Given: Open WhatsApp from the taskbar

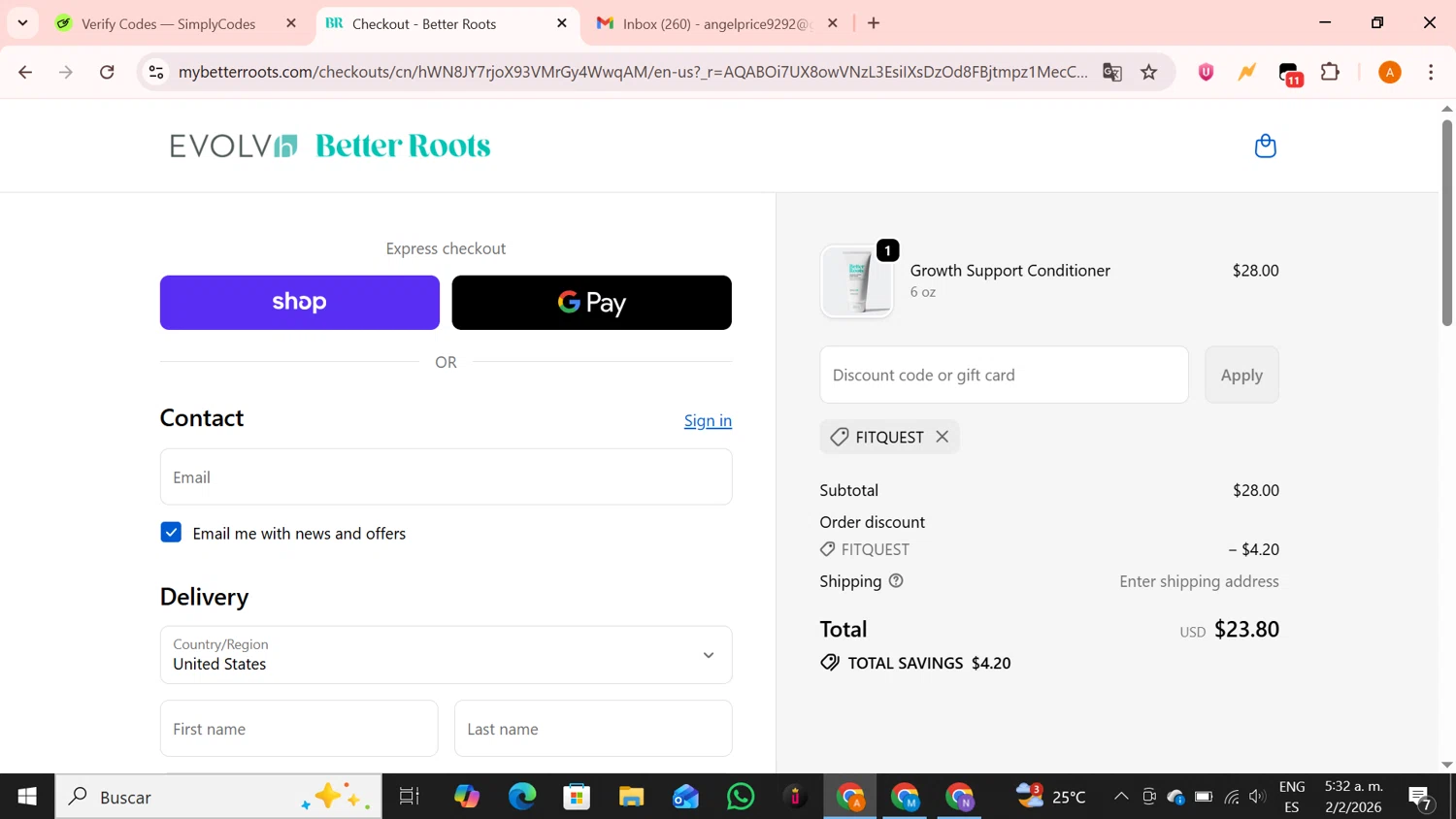Looking at the screenshot, I should tap(741, 797).
